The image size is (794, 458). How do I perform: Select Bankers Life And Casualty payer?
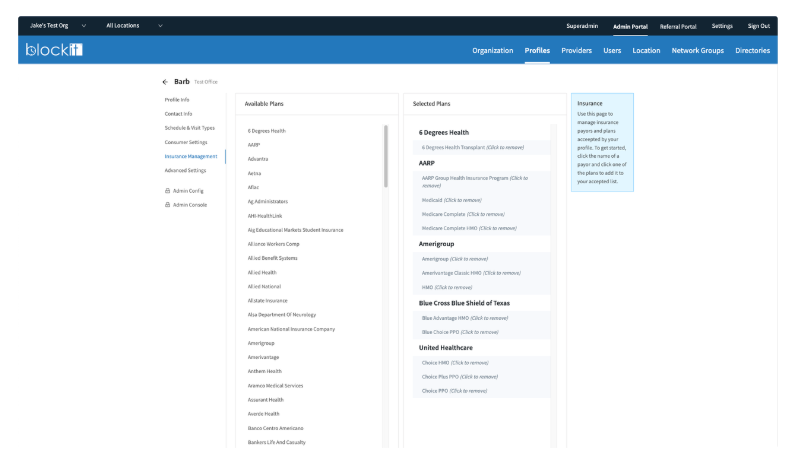click(276, 442)
